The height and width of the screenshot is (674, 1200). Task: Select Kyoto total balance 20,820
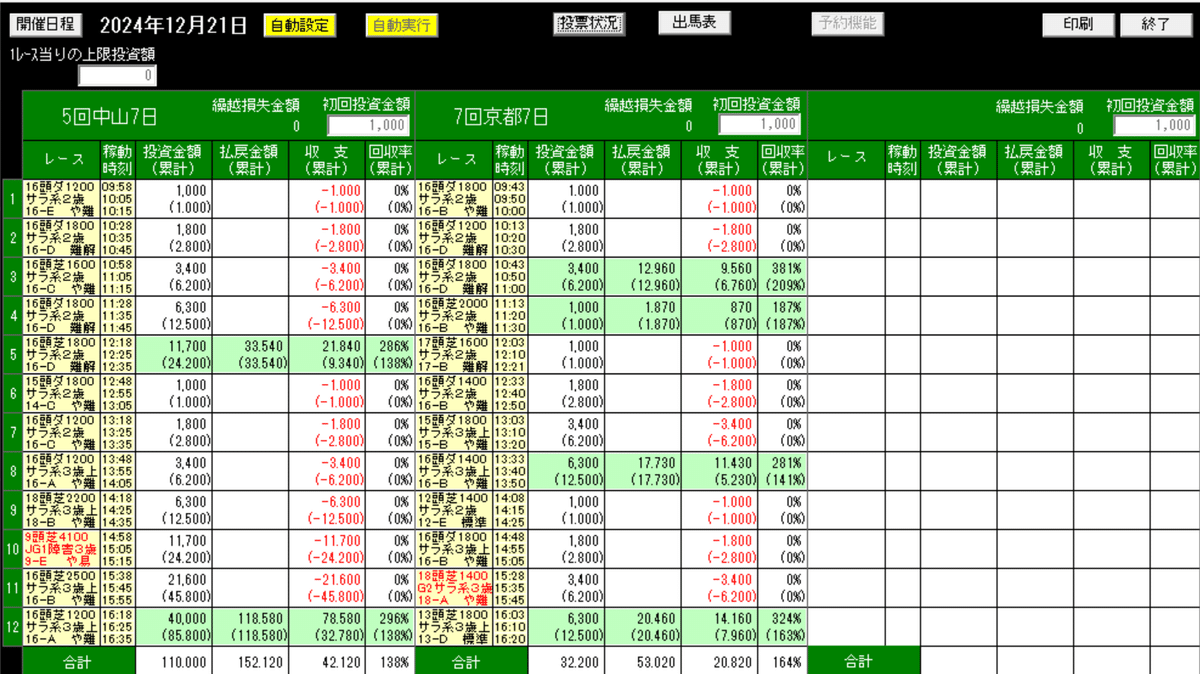(x=719, y=661)
